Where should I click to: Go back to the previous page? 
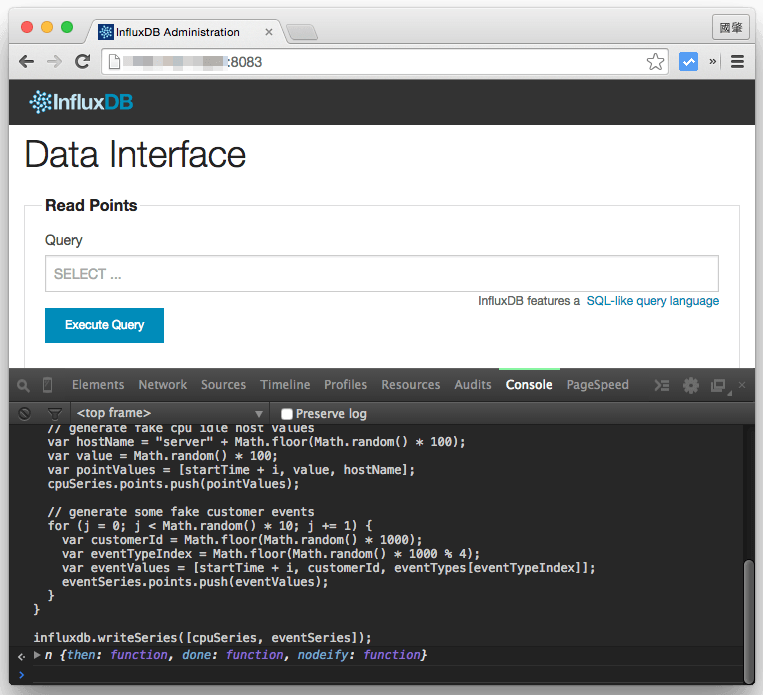[26, 62]
